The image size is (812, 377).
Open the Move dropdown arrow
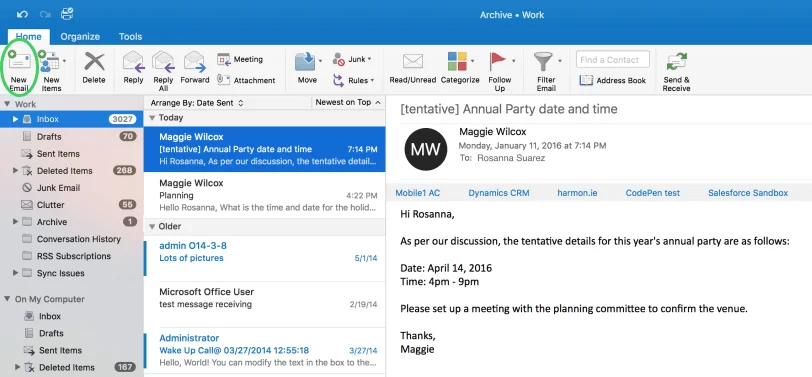tap(320, 61)
